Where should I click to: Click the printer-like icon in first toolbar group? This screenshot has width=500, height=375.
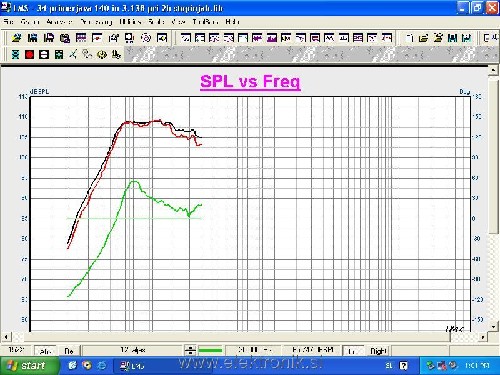[65, 38]
